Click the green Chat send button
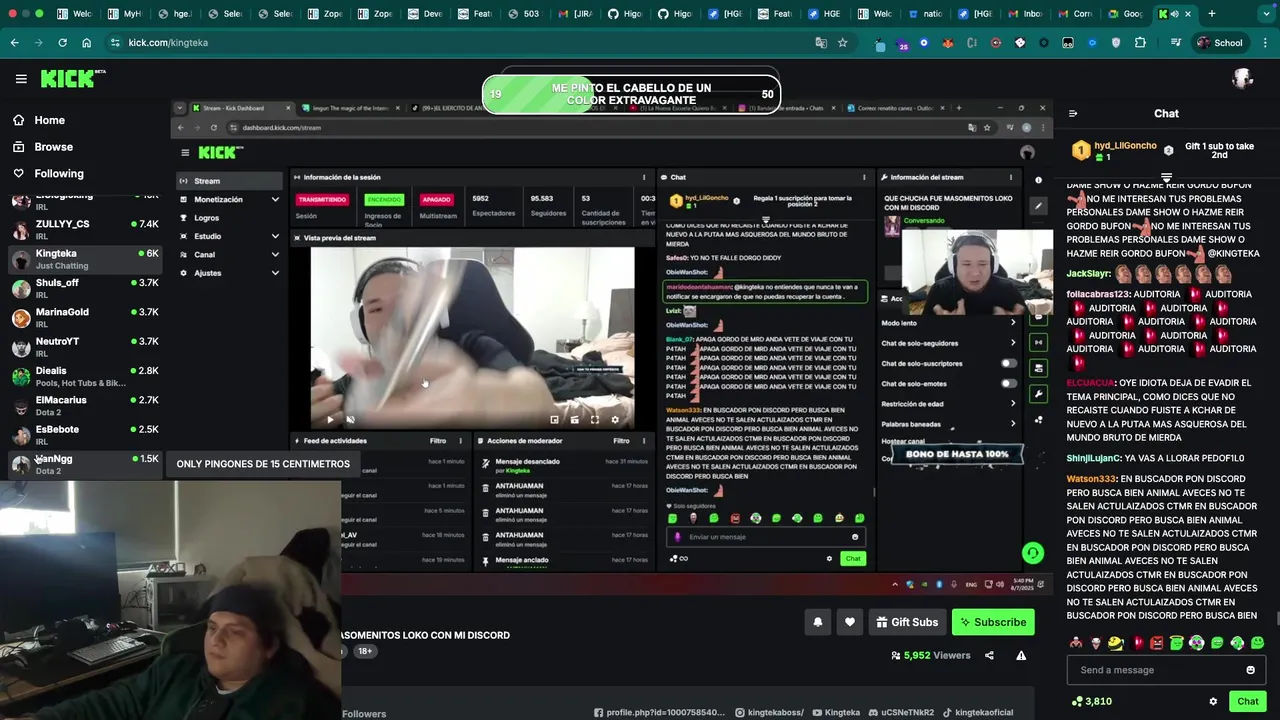Image resolution: width=1280 pixels, height=720 pixels. 1247,701
